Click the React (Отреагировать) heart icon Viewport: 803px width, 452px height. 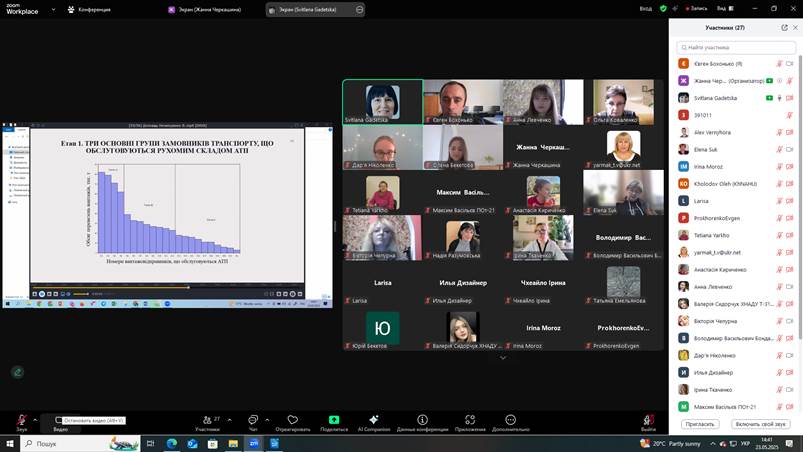click(292, 421)
